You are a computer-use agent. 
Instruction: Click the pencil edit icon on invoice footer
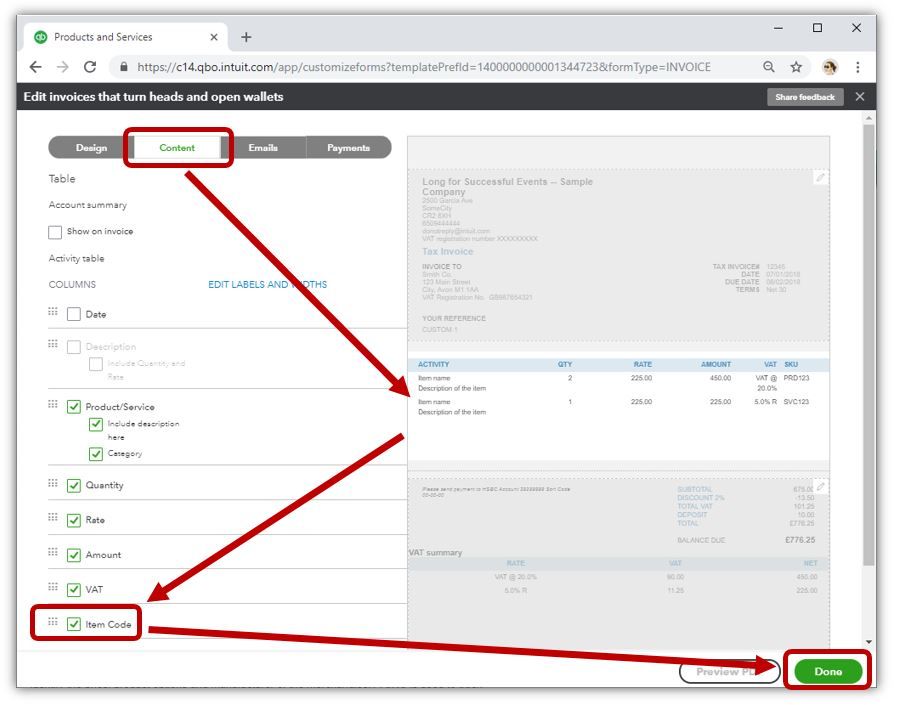click(820, 486)
